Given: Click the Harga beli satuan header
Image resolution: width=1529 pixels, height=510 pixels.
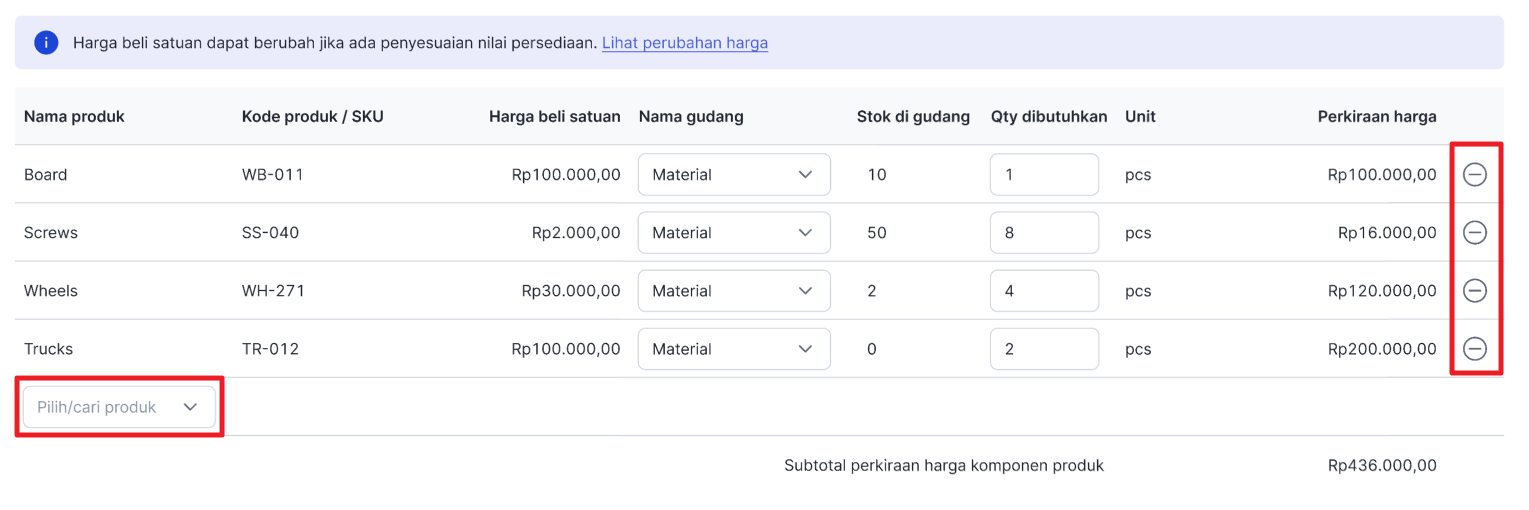Looking at the screenshot, I should pos(554,116).
